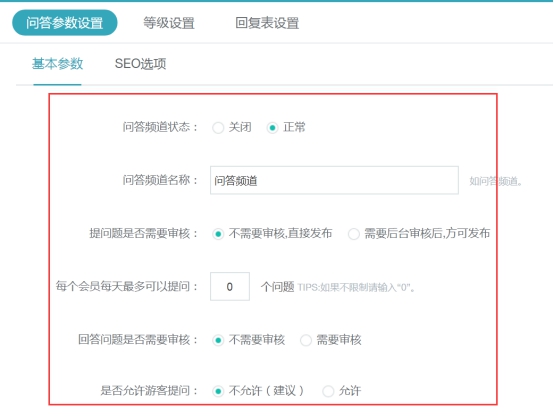This screenshot has height=416, width=554.
Task: Click the 提问题是否需要审核 label
Action: [x=143, y=233]
